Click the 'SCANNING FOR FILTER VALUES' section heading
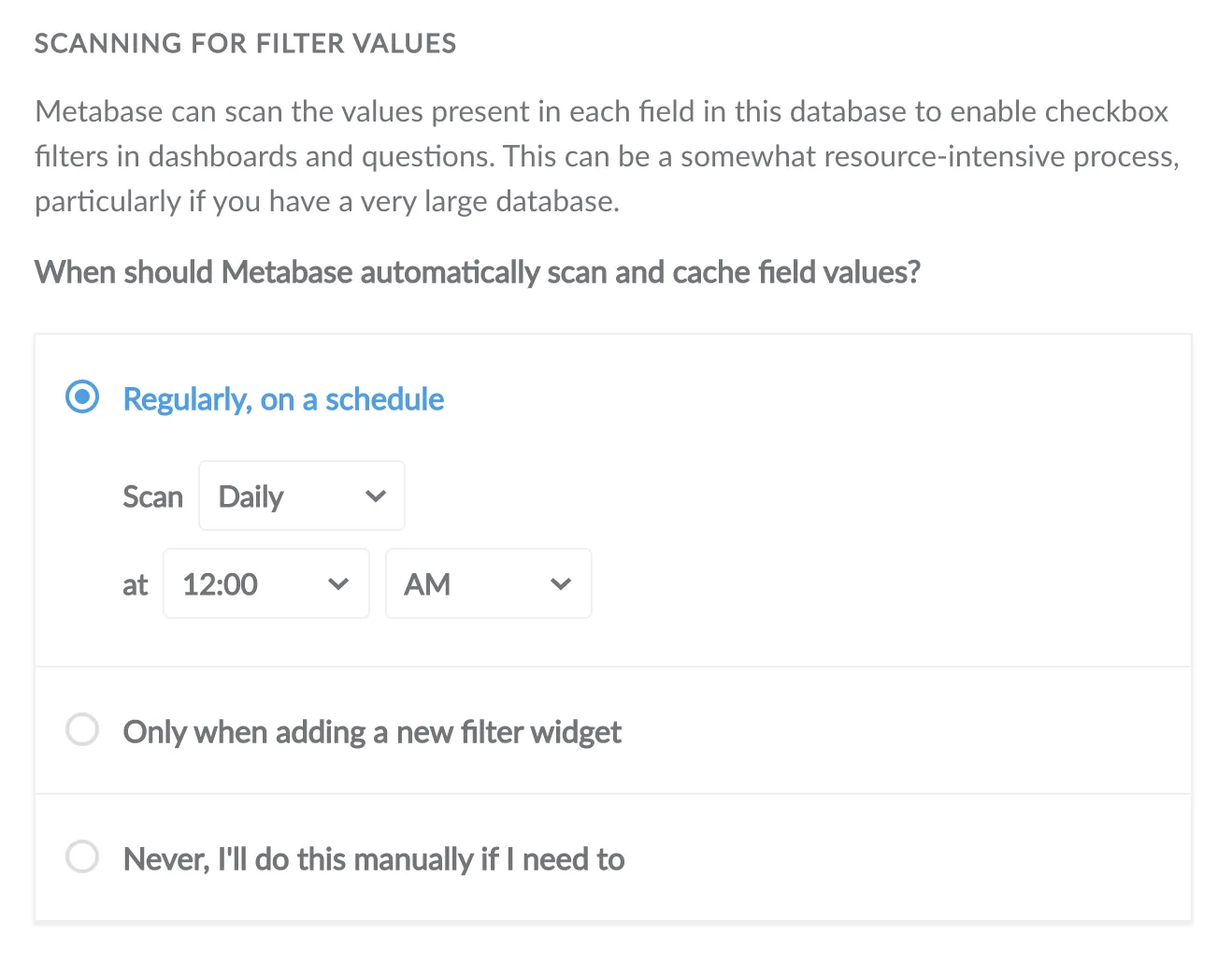This screenshot has width=1232, height=963. click(246, 44)
